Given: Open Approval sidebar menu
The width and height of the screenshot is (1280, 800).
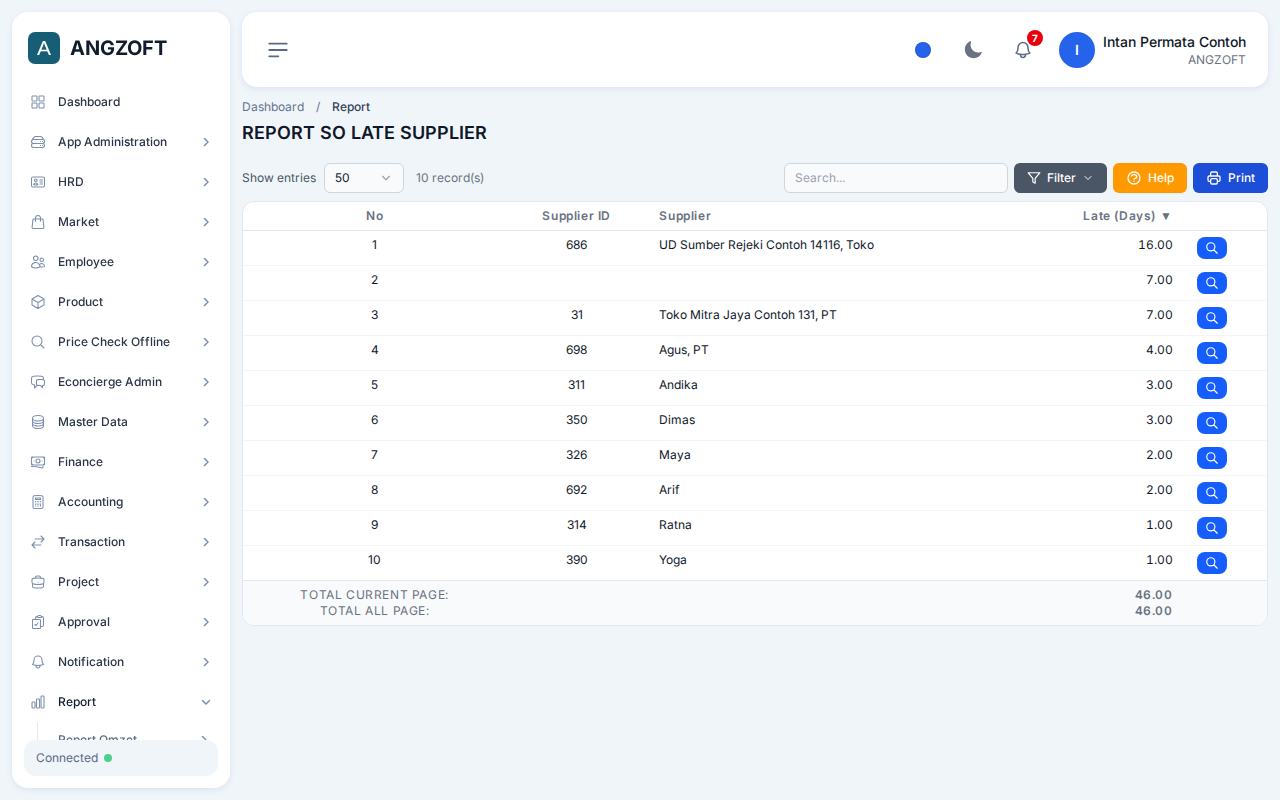Looking at the screenshot, I should pyautogui.click(x=121, y=622).
